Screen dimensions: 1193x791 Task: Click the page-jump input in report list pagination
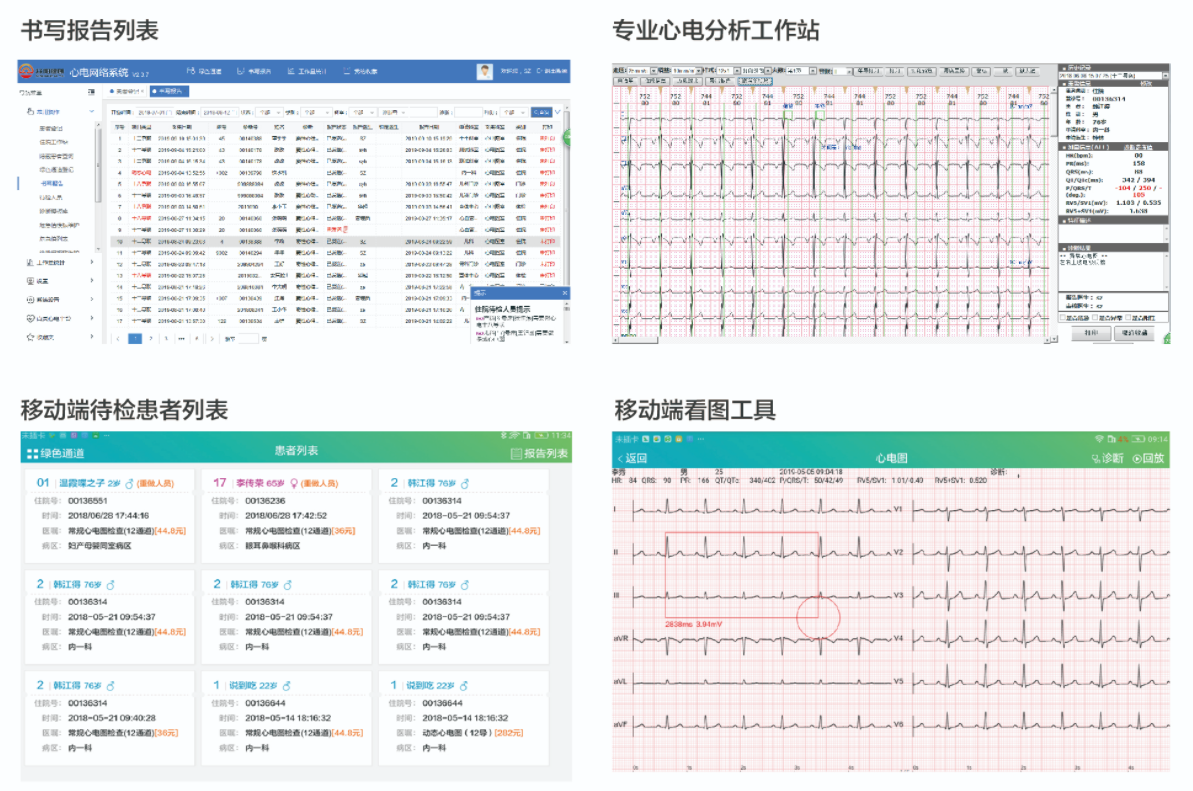pyautogui.click(x=249, y=338)
